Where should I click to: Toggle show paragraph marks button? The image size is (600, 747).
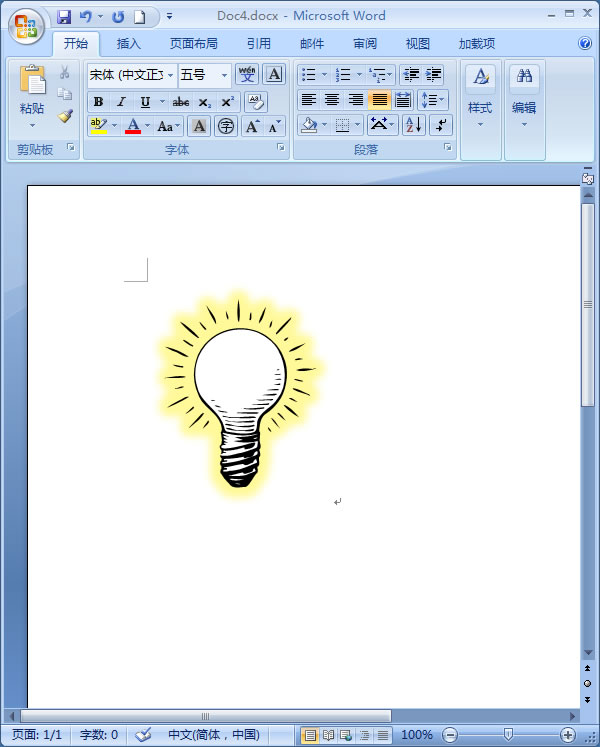(x=440, y=125)
